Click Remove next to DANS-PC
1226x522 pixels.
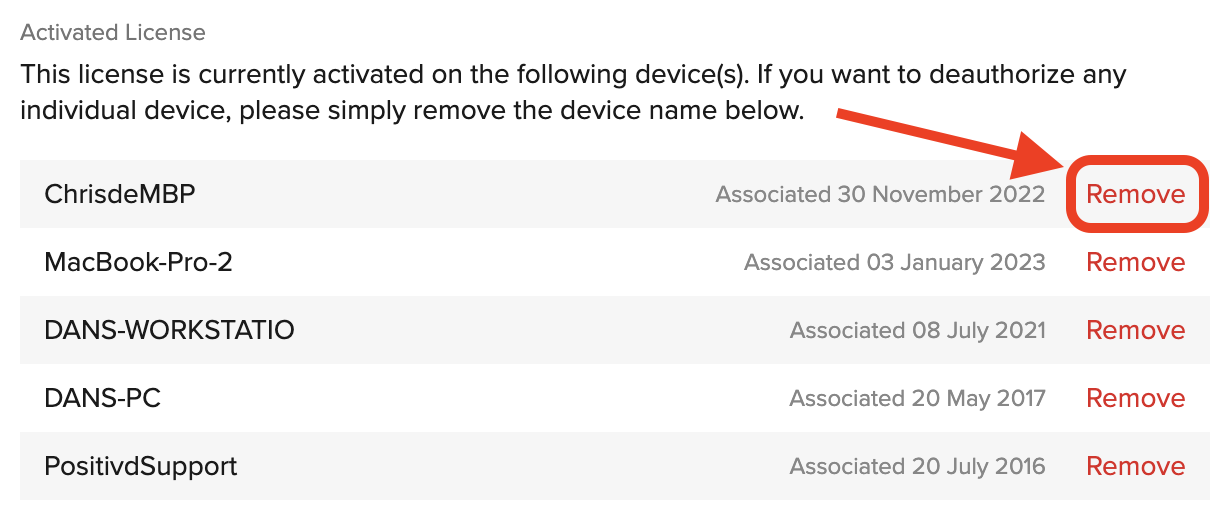click(1136, 398)
